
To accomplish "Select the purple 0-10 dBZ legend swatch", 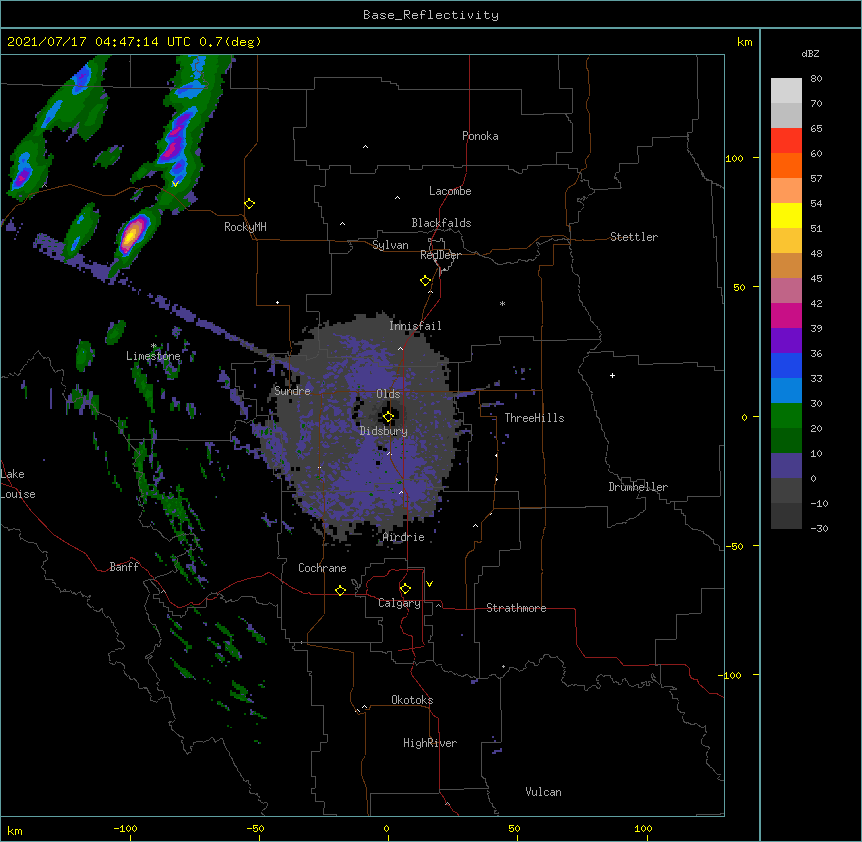I will [786, 466].
